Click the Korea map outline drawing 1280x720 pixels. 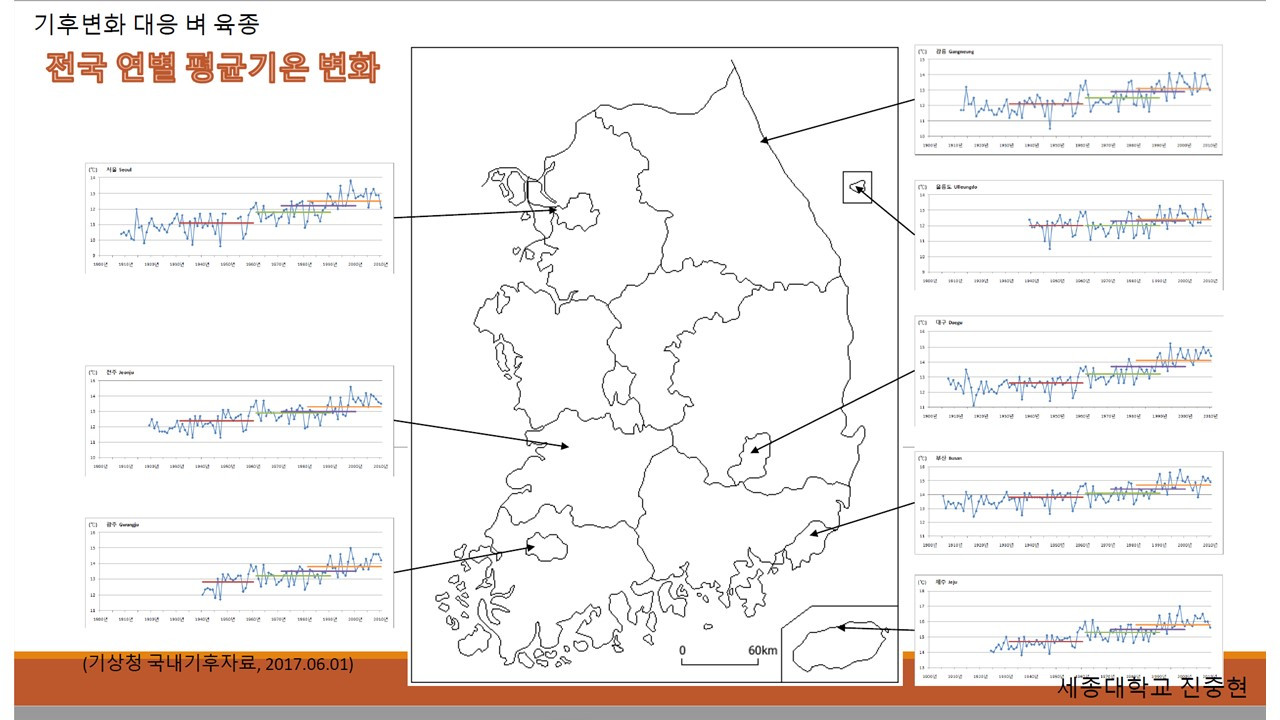650,350
